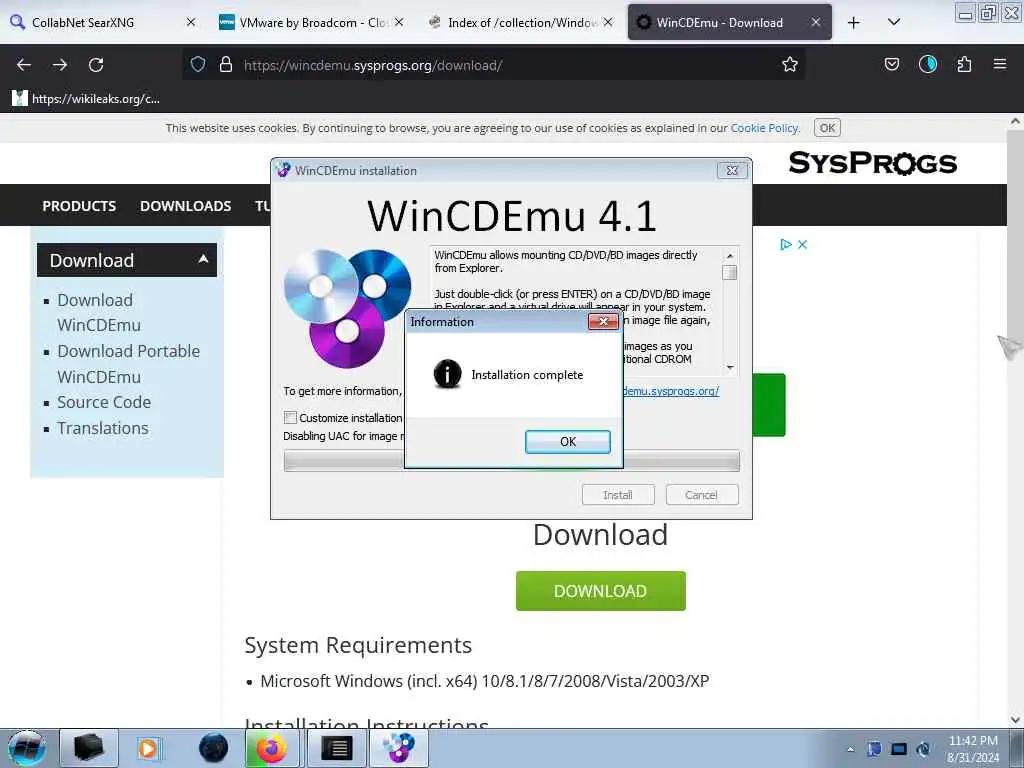Close the Information dialog with its red X

tap(603, 321)
